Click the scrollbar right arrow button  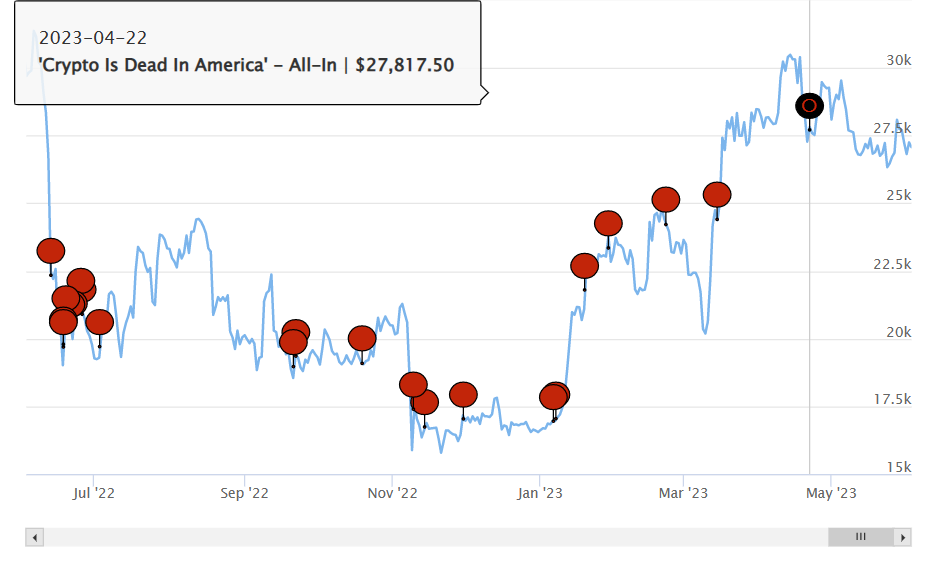click(905, 537)
